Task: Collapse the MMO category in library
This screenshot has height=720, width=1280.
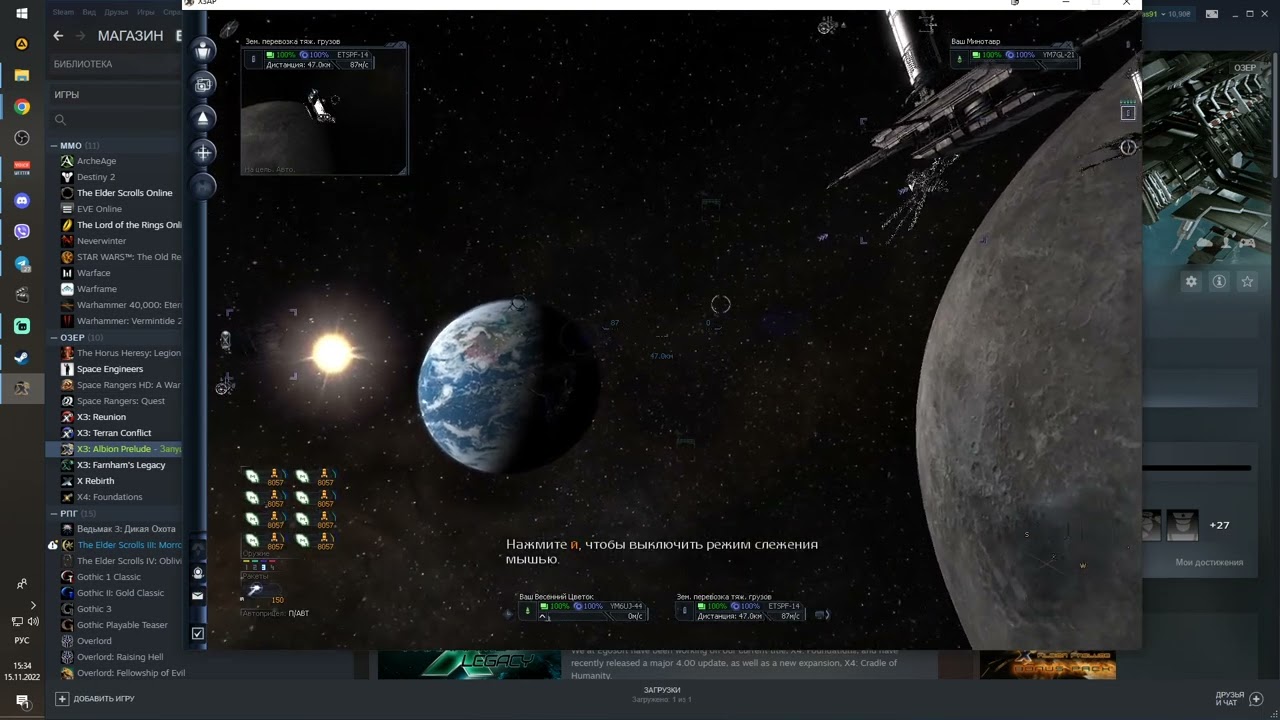Action: (x=53, y=145)
